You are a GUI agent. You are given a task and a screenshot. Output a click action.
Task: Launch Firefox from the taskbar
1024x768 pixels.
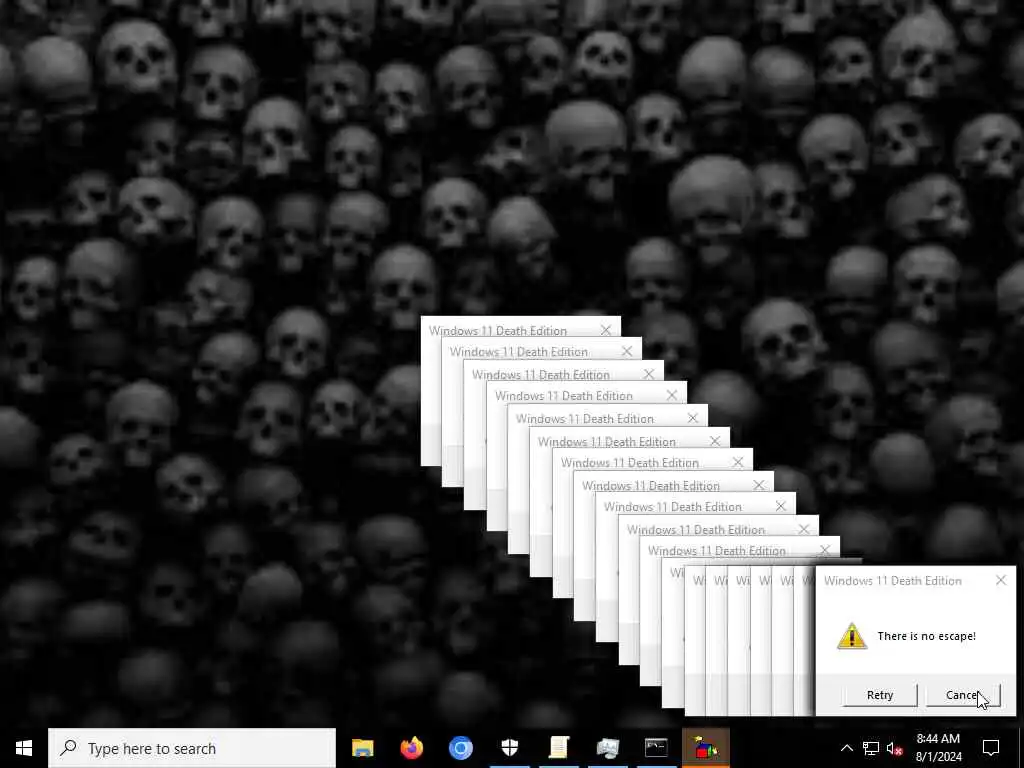411,748
